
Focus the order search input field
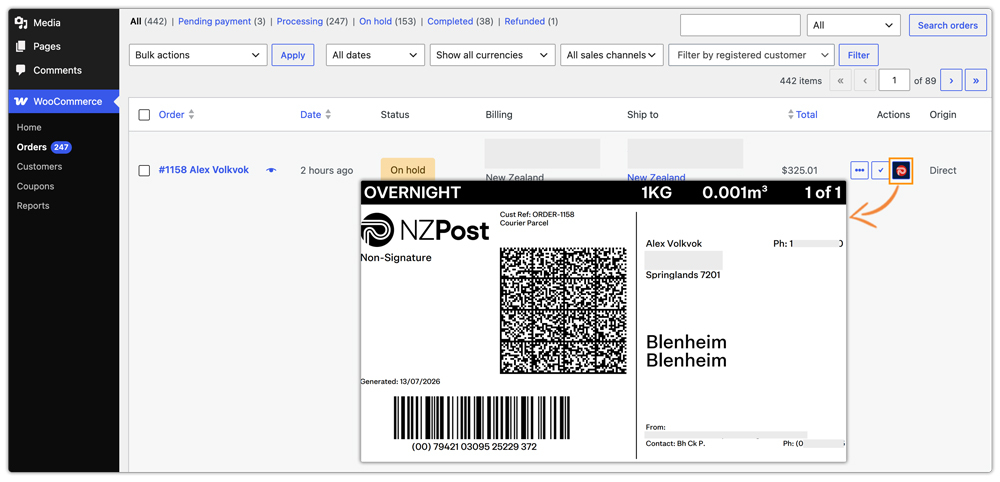[x=740, y=26]
